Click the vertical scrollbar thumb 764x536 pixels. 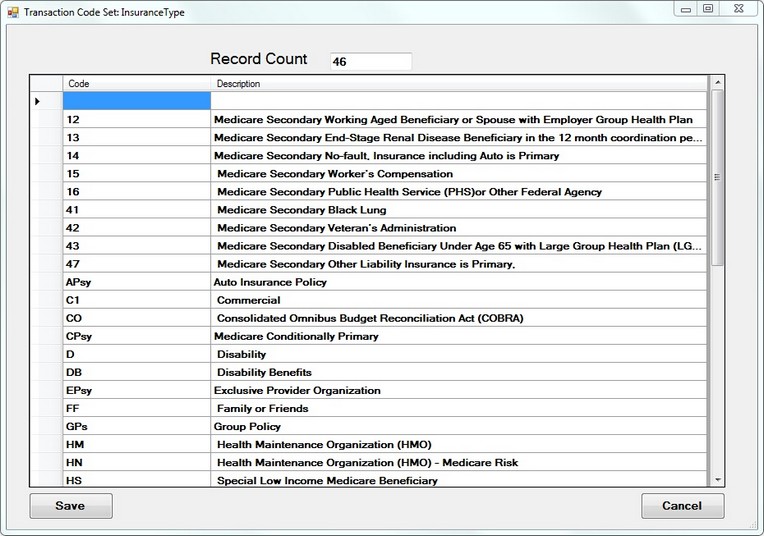[x=716, y=178]
